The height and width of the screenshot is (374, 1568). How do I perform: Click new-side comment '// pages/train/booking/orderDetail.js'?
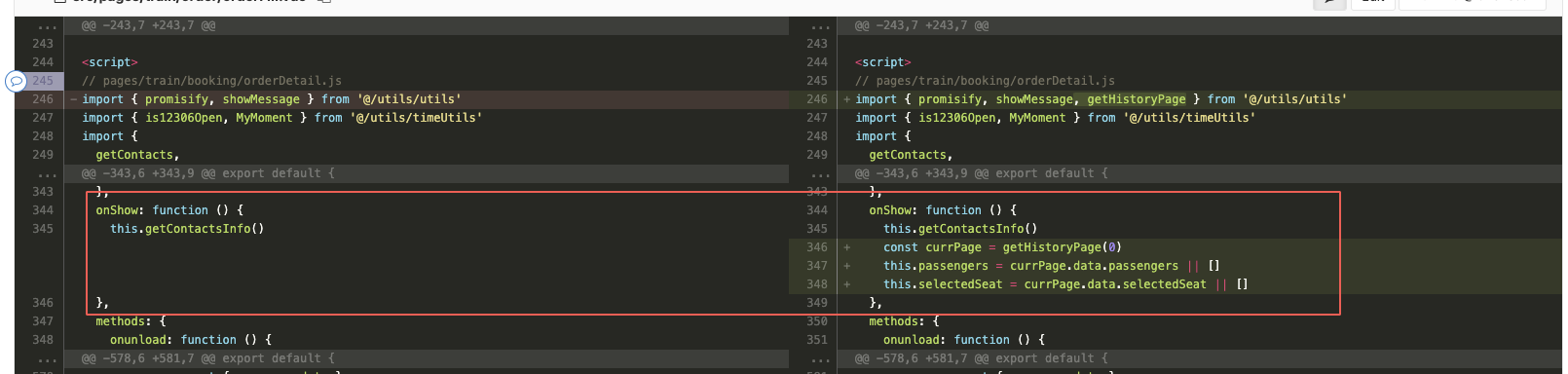985,81
